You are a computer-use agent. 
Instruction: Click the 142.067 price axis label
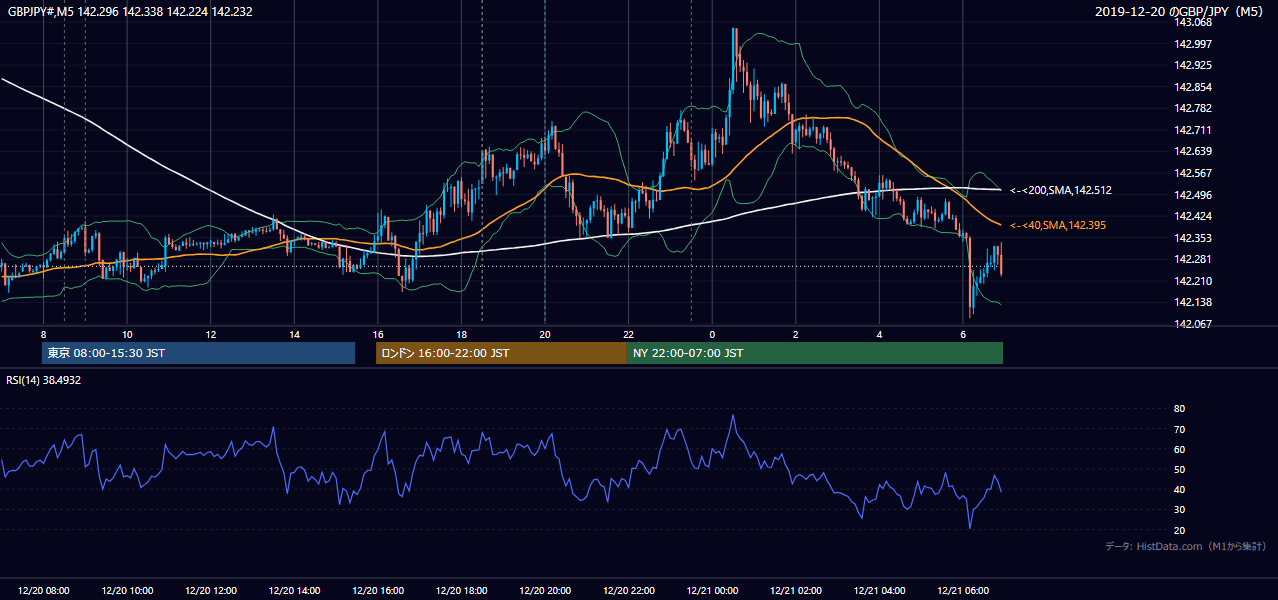coord(1192,324)
